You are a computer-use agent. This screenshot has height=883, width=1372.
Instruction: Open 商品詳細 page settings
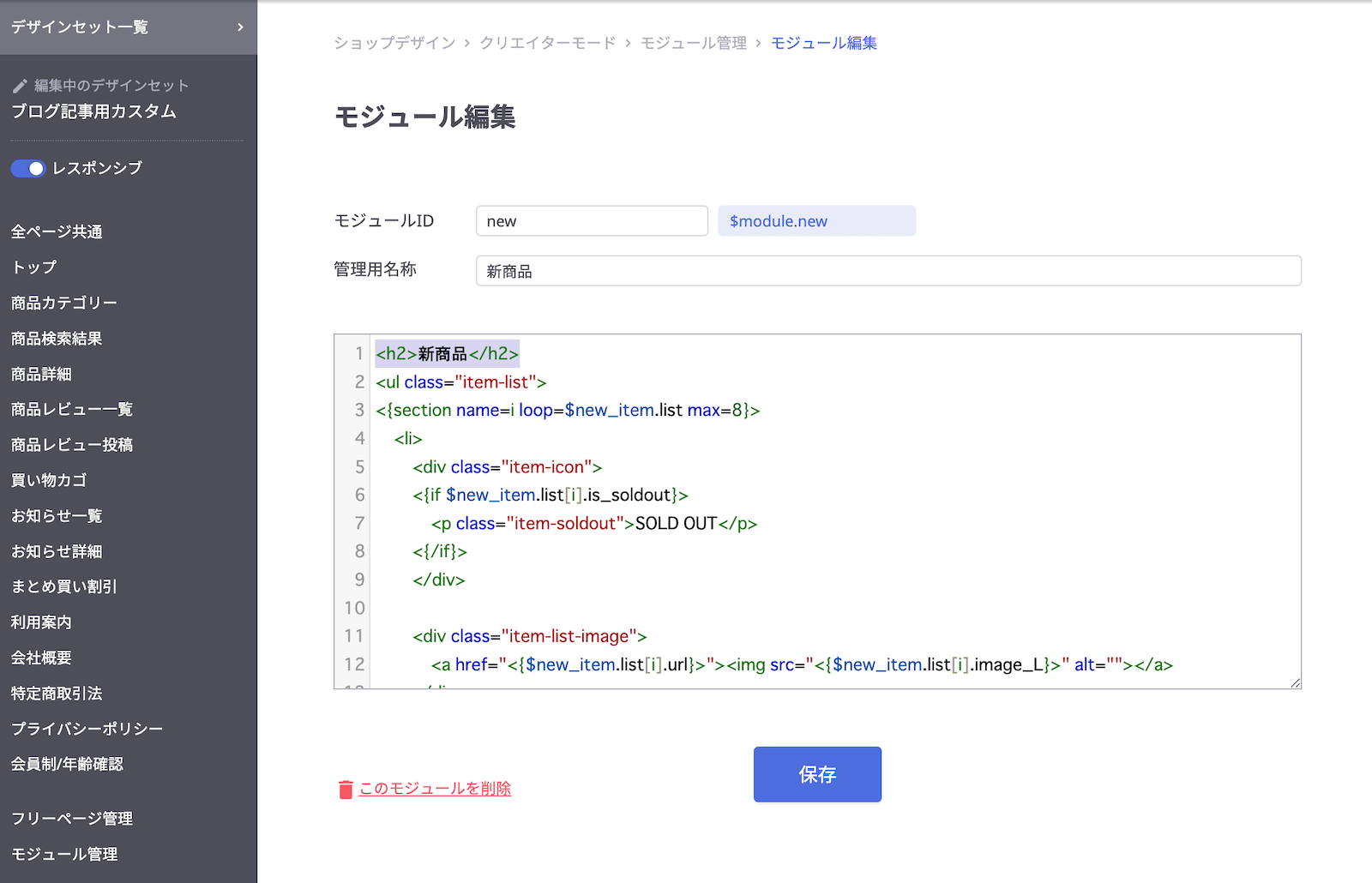(40, 374)
